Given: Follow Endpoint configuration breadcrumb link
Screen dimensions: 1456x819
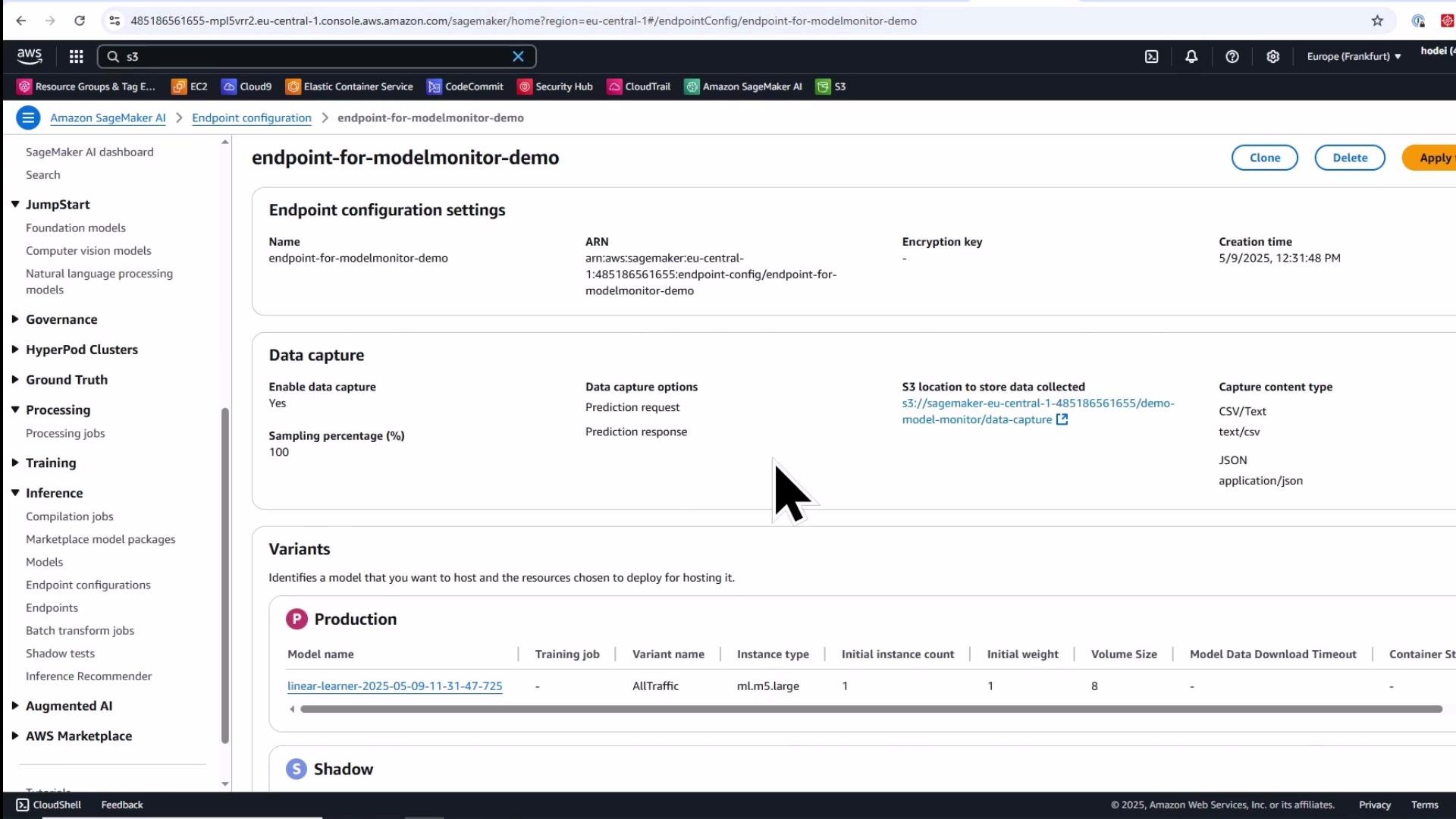Looking at the screenshot, I should point(252,118).
